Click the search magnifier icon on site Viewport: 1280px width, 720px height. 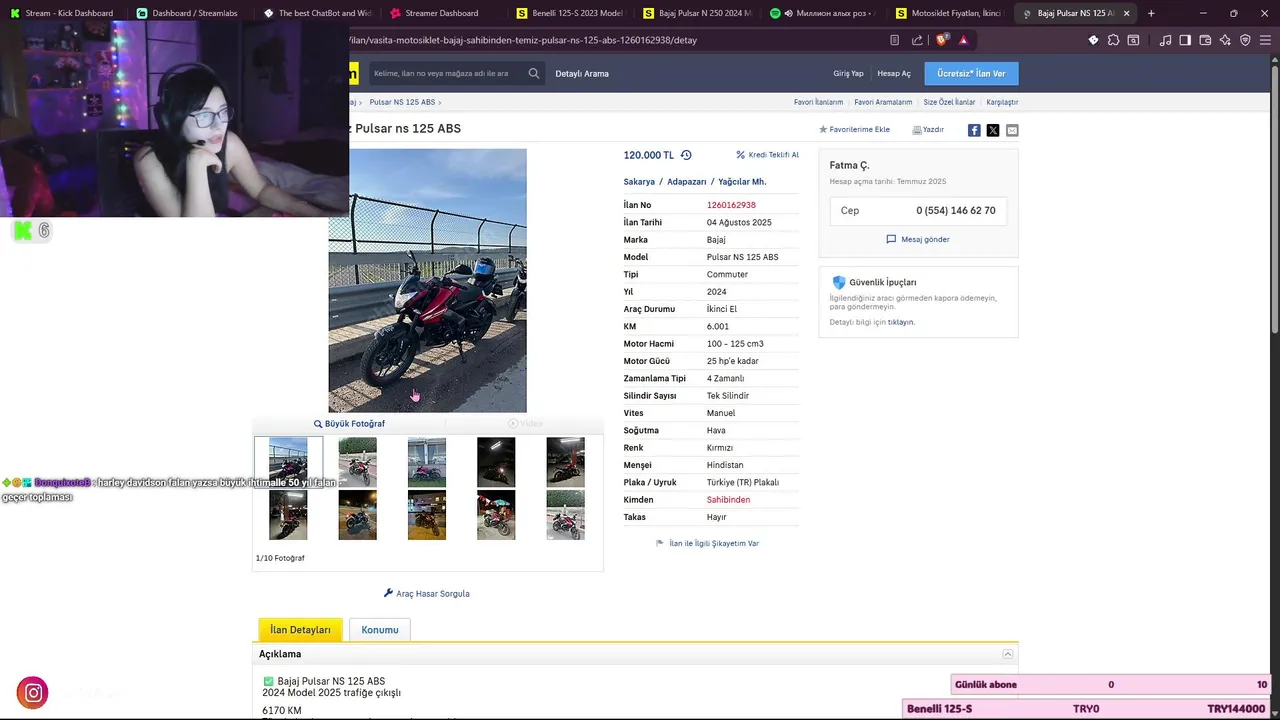click(534, 73)
